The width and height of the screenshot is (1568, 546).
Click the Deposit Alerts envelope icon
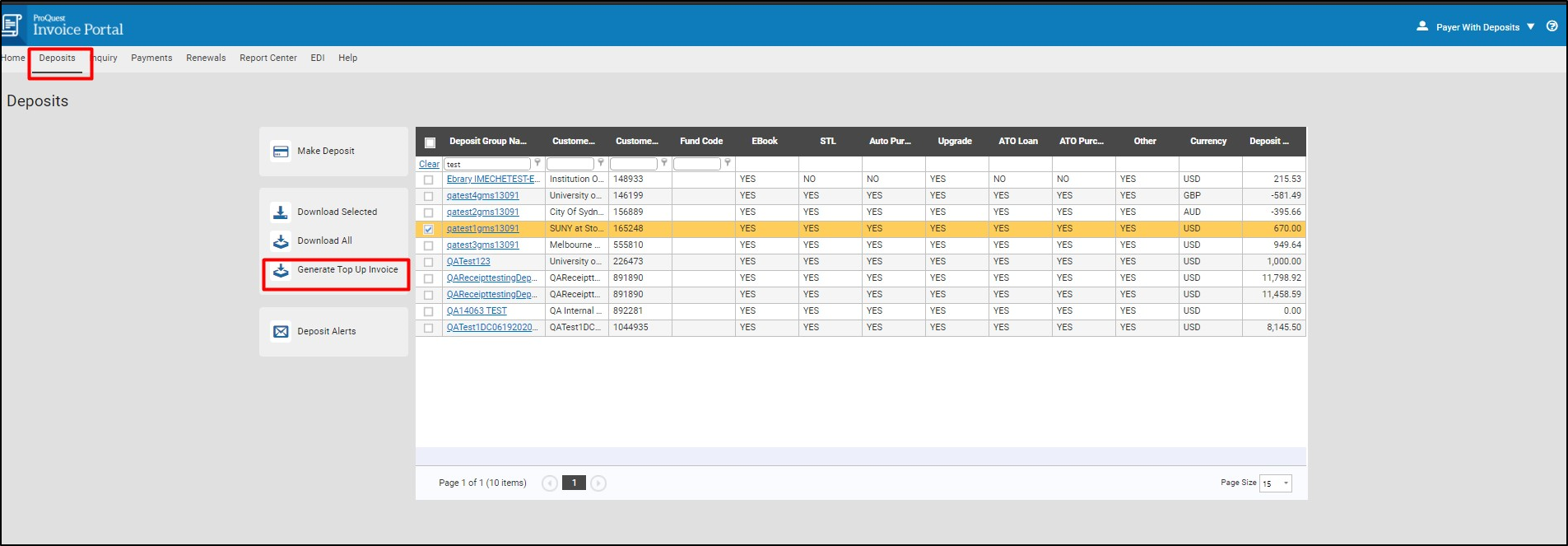(281, 332)
